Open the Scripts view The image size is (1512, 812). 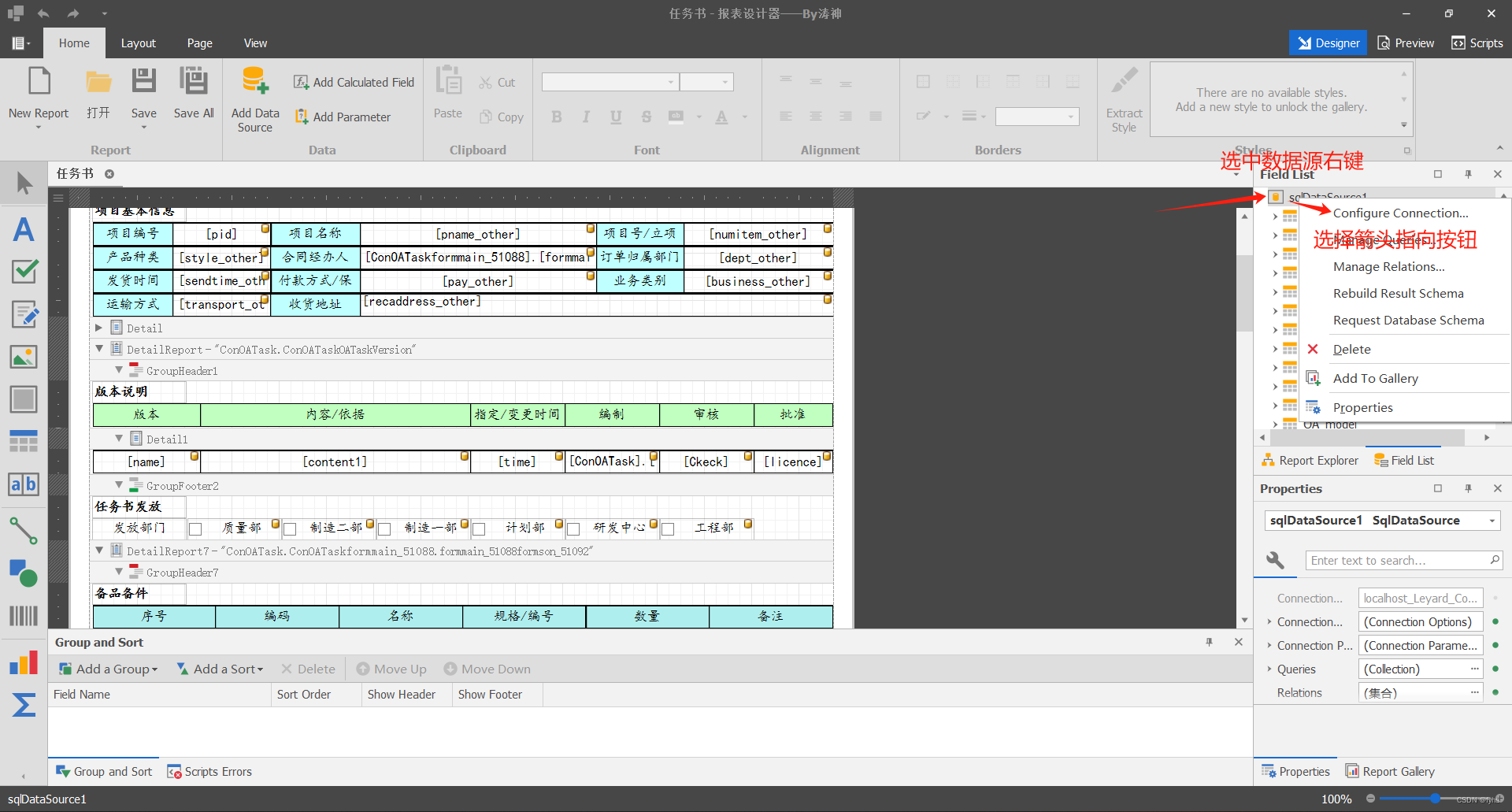tap(1477, 43)
